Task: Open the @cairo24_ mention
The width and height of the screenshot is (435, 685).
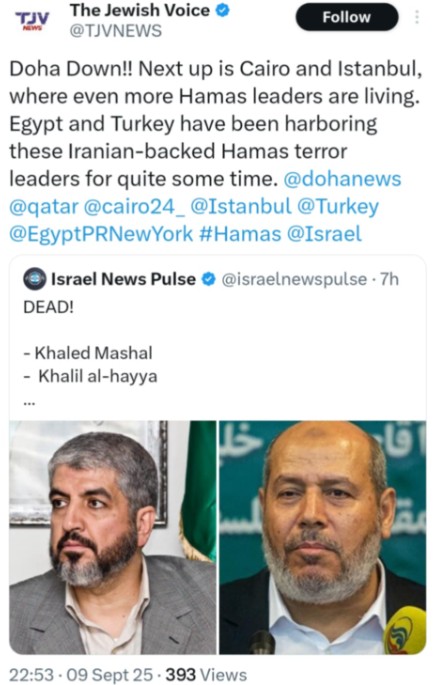Action: point(134,207)
